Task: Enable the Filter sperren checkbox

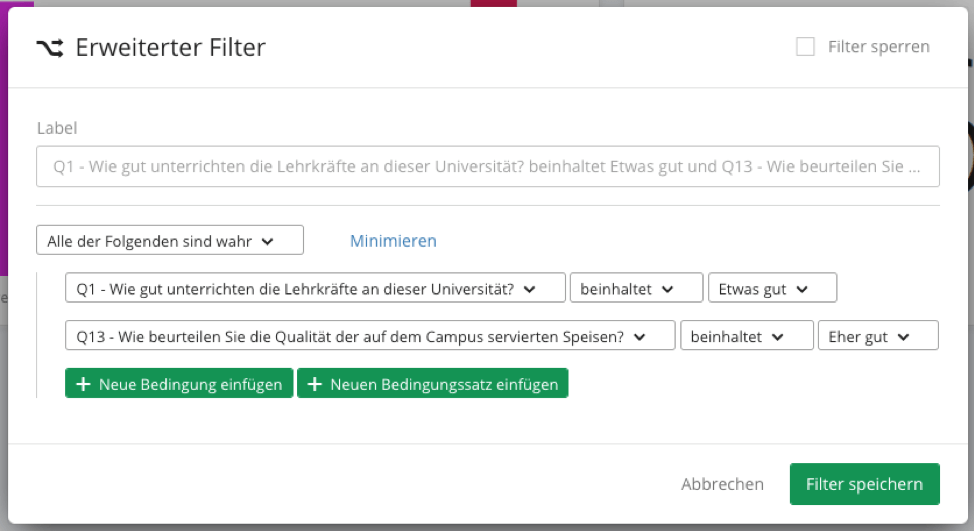Action: 805,47
